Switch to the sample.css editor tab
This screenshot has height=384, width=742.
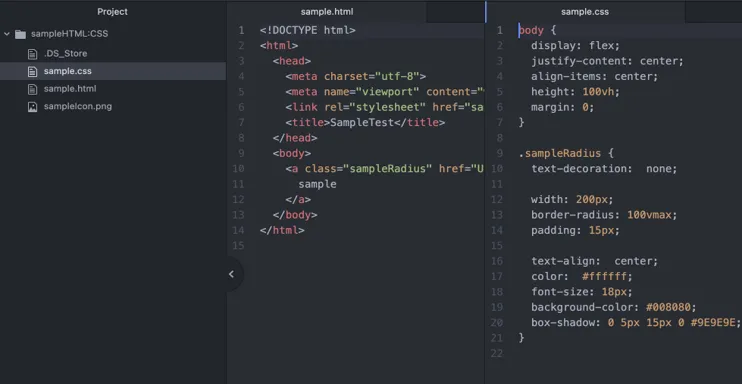click(x=585, y=12)
